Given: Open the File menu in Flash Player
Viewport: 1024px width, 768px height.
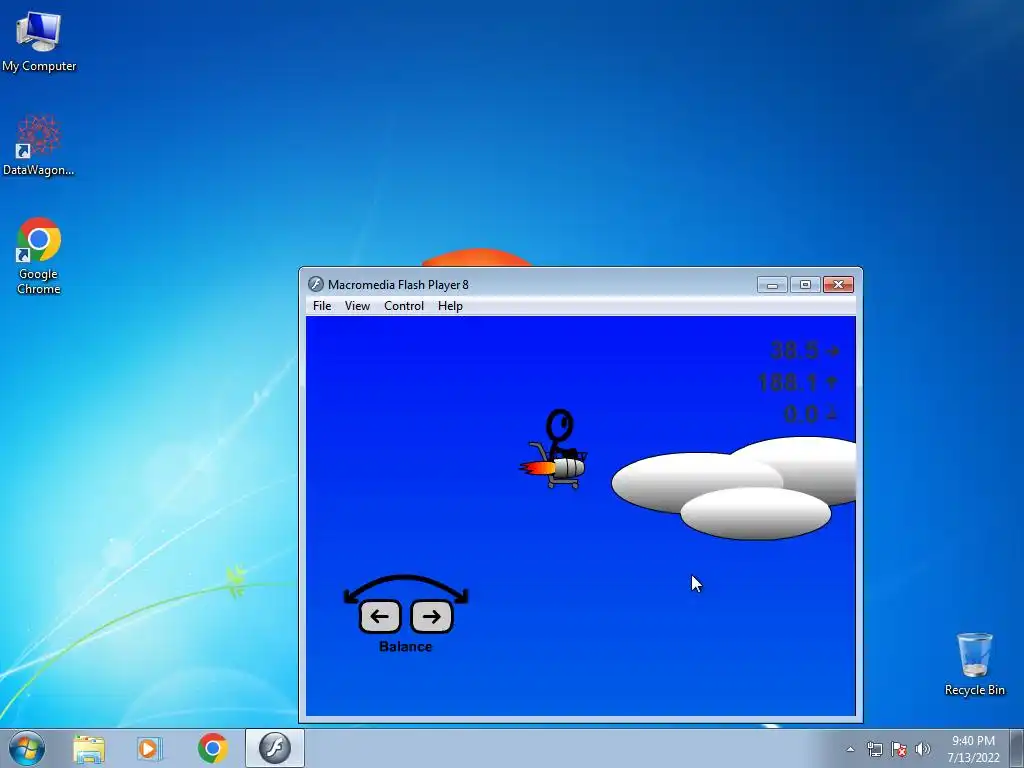Looking at the screenshot, I should (x=322, y=306).
